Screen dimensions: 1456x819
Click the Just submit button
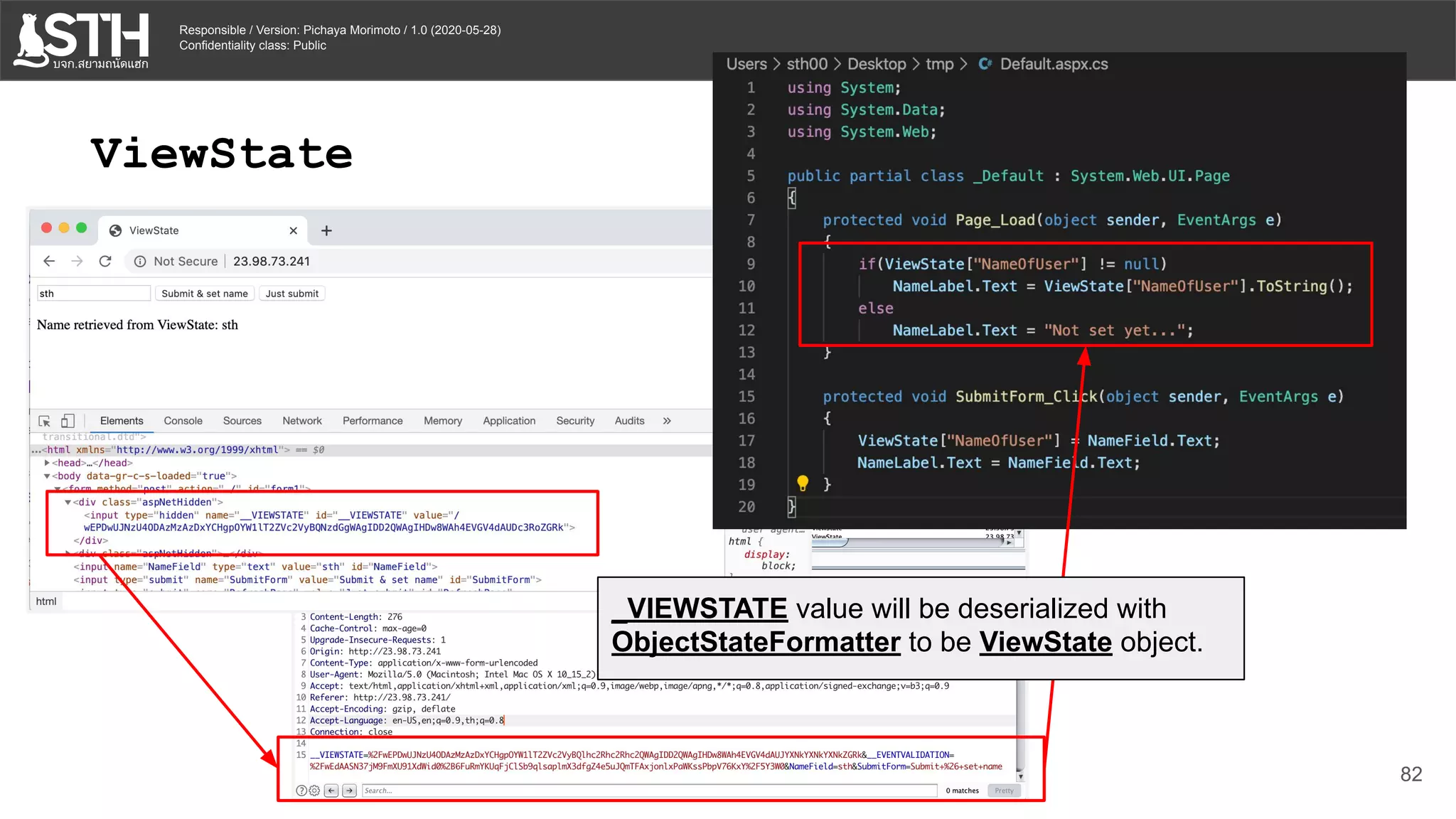click(x=292, y=294)
